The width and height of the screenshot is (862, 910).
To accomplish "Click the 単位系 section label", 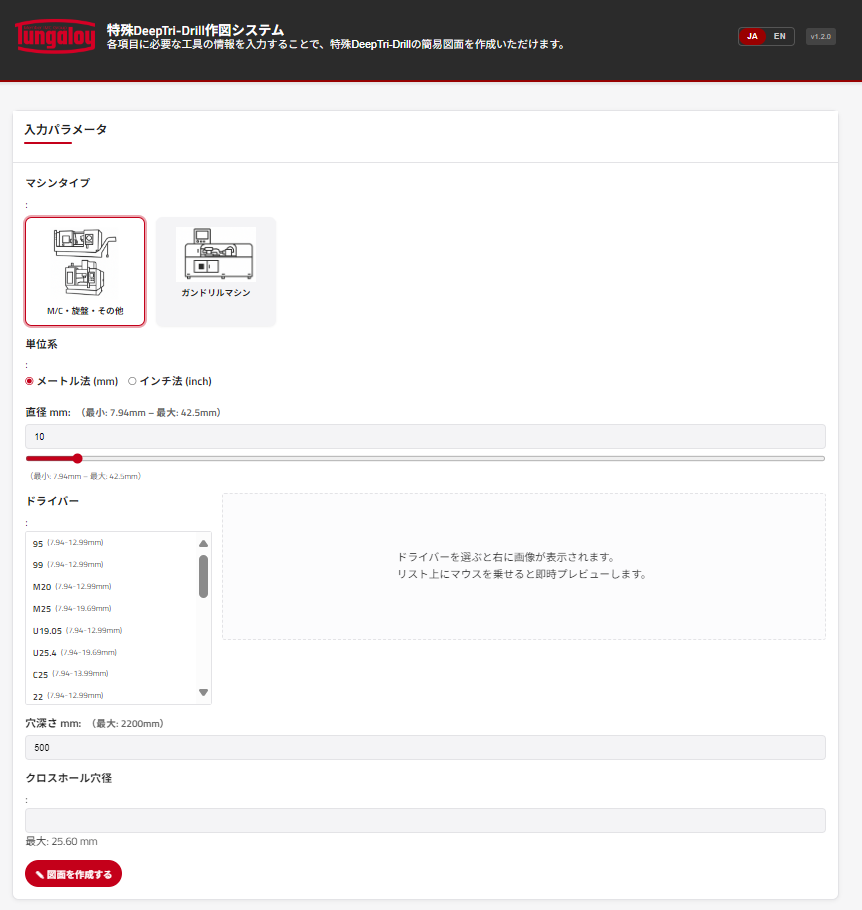I will click(x=41, y=344).
